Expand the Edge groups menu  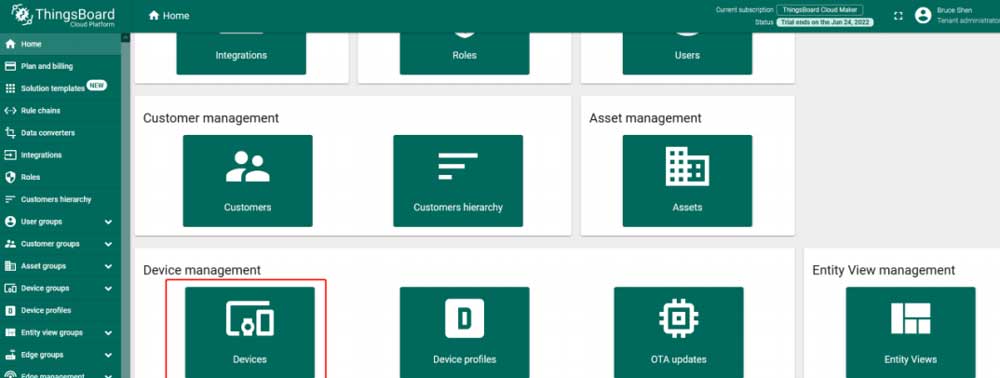[x=108, y=355]
